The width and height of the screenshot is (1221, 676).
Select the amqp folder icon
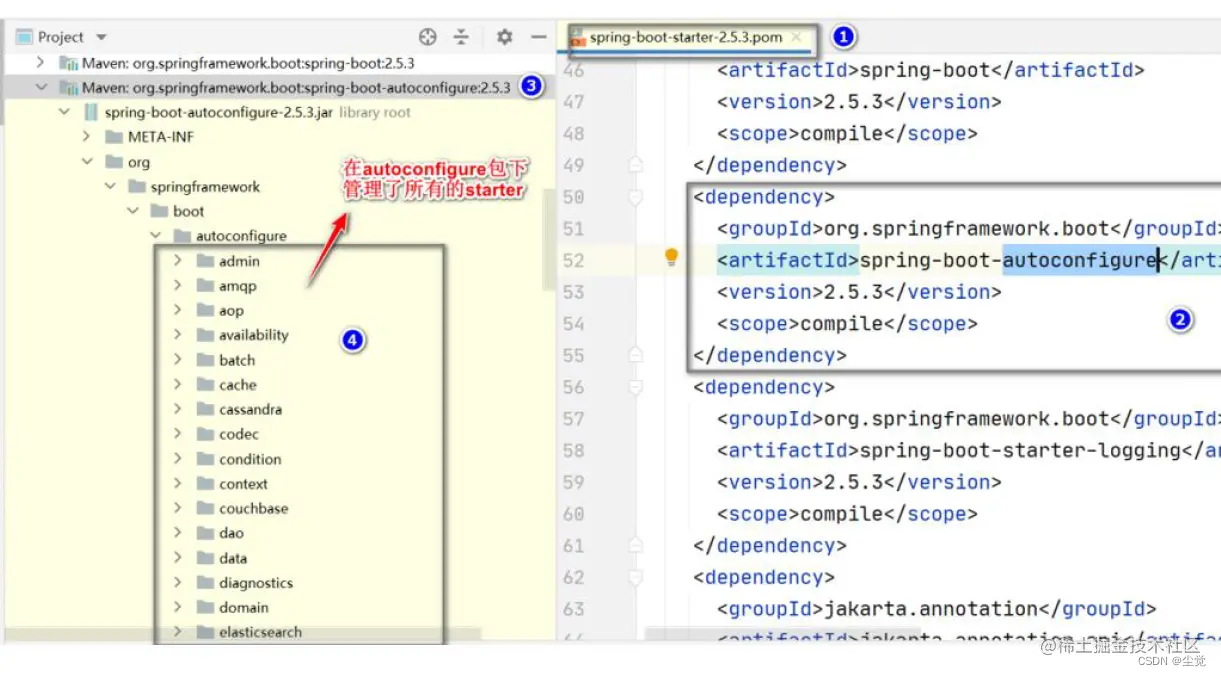[206, 286]
